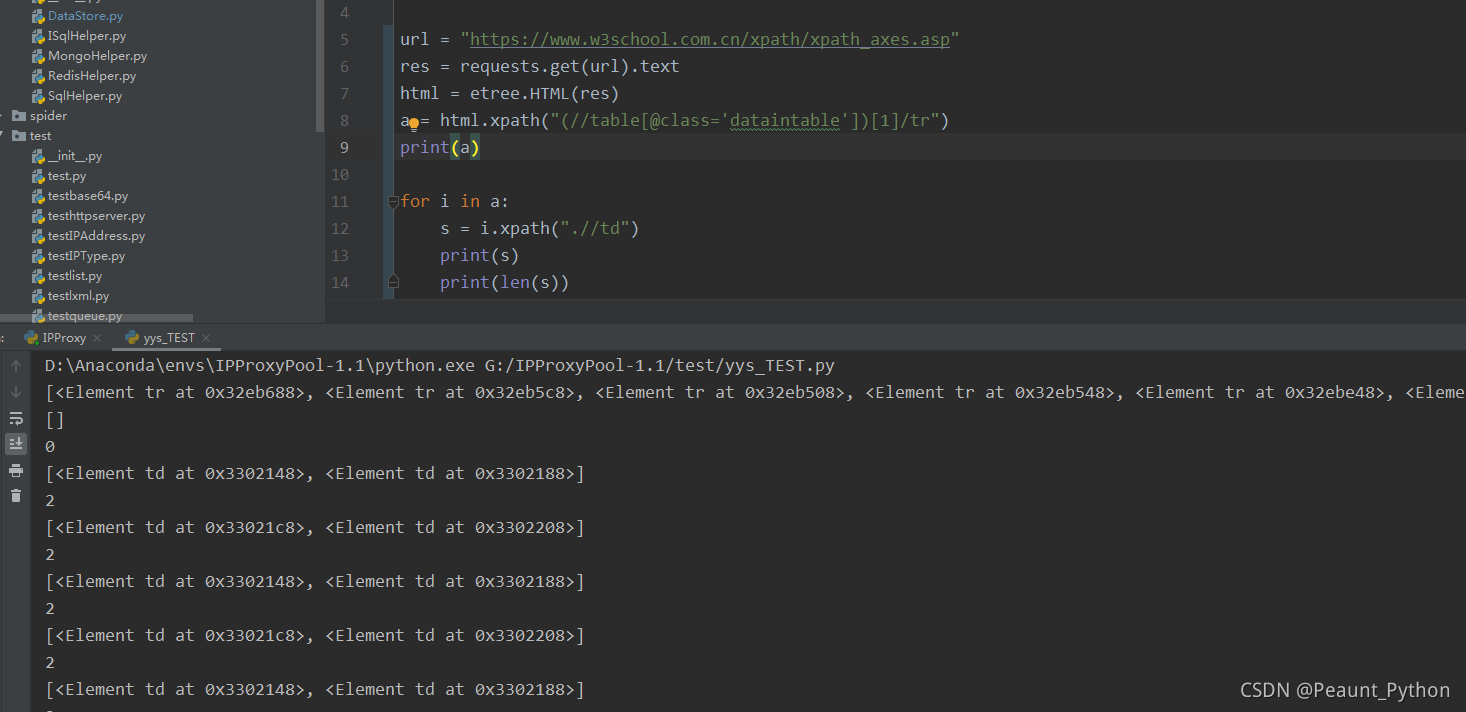Click the project tree horizontal scrollbar
The image size is (1466, 712).
tap(97, 318)
